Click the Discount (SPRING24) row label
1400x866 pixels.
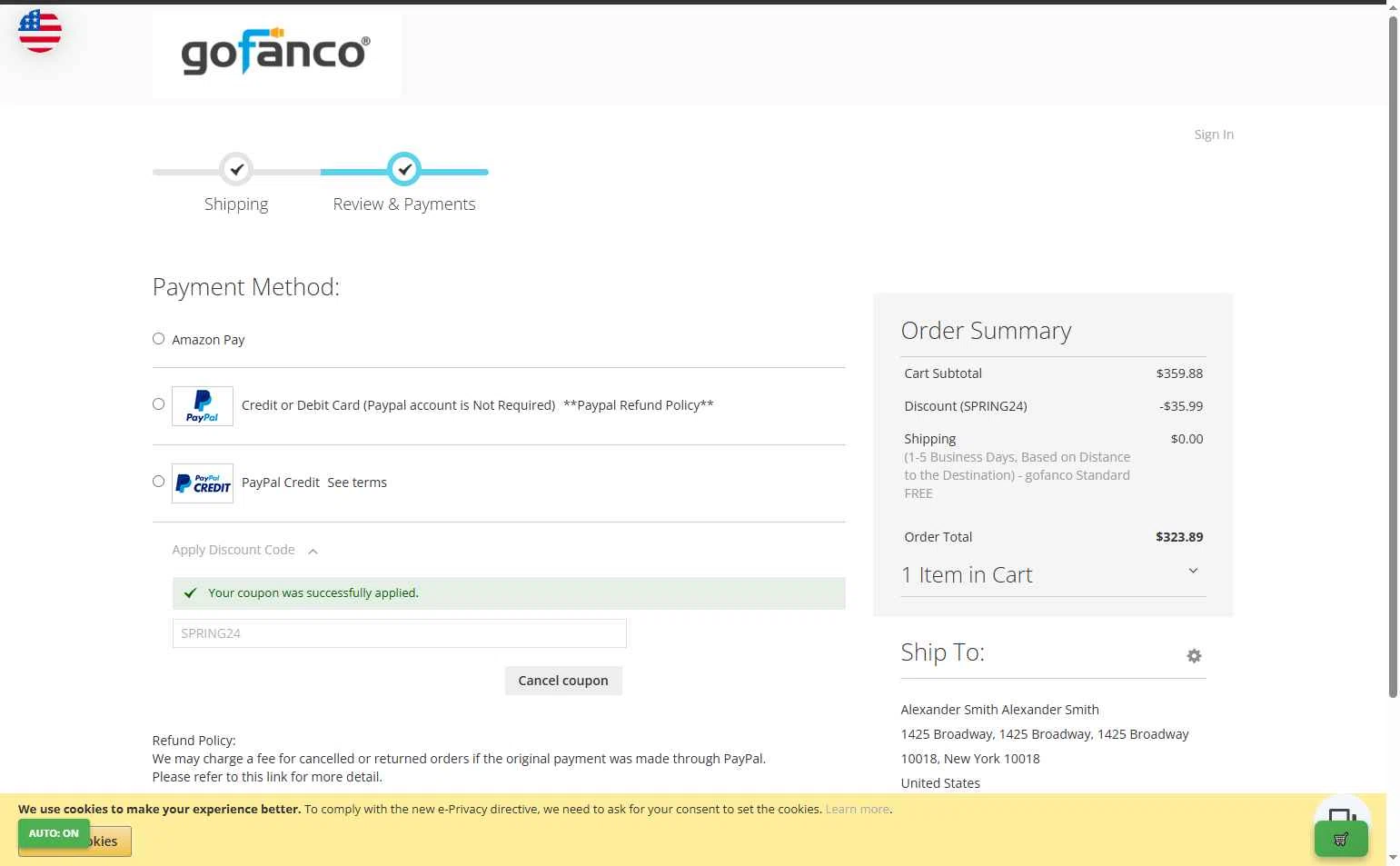[x=966, y=406]
